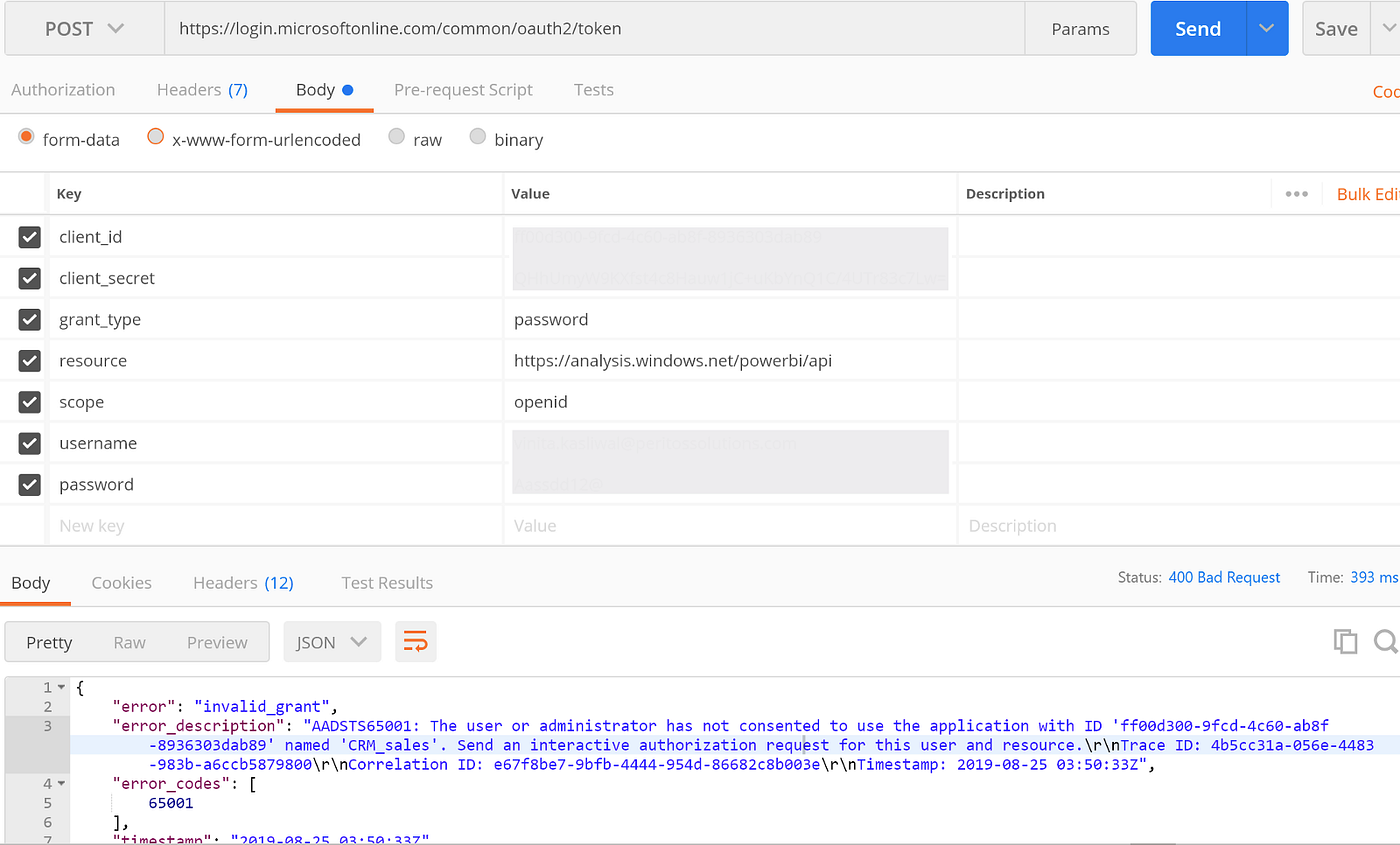
Task: Click the Send button
Action: [1197, 28]
